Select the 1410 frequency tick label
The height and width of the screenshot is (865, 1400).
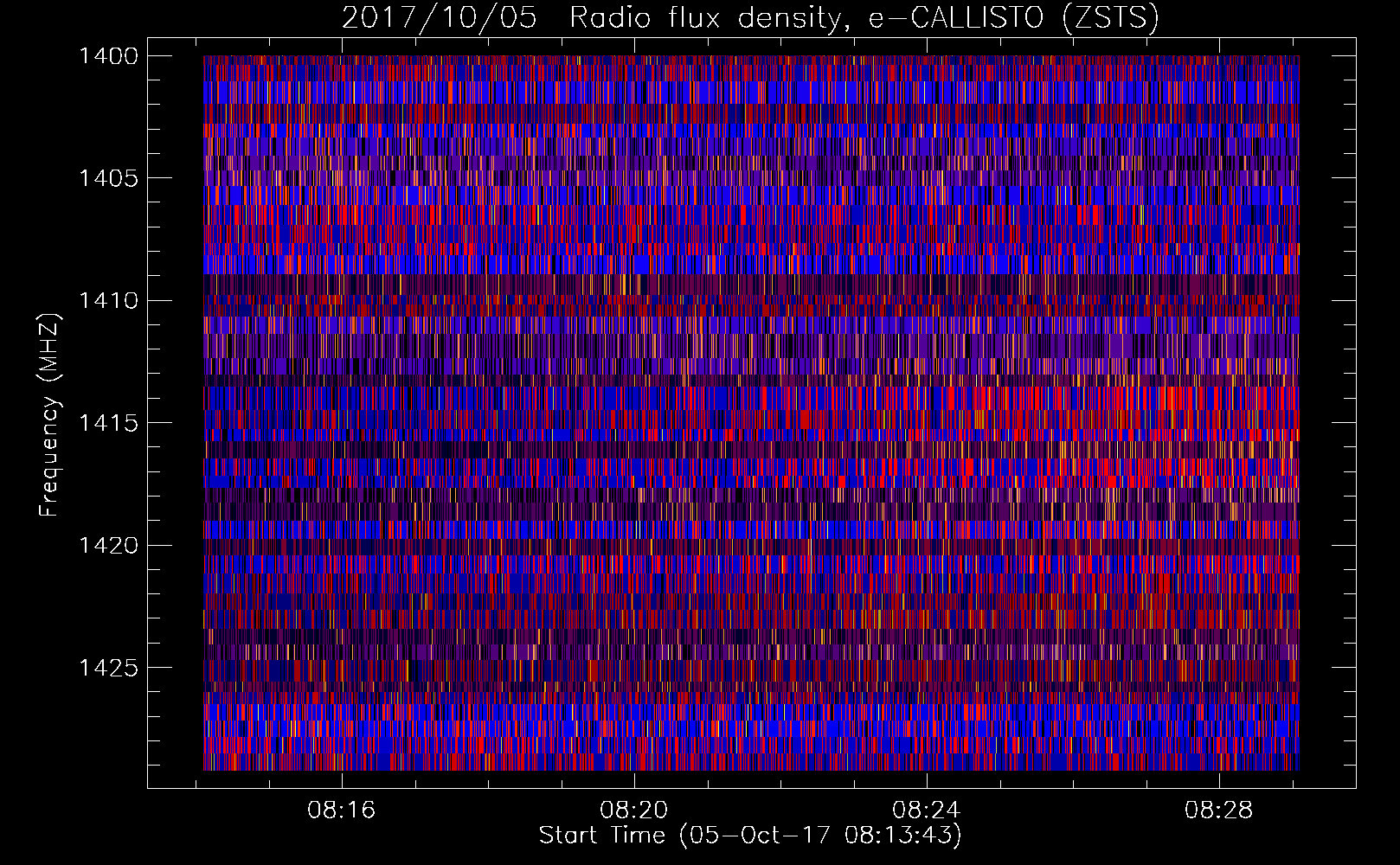[108, 301]
